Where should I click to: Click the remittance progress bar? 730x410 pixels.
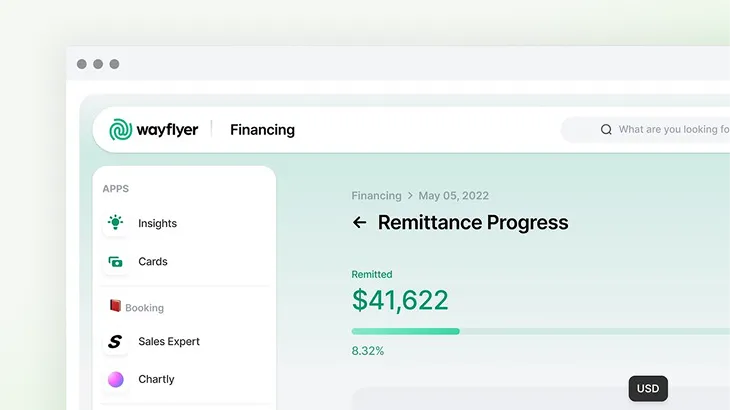click(540, 331)
